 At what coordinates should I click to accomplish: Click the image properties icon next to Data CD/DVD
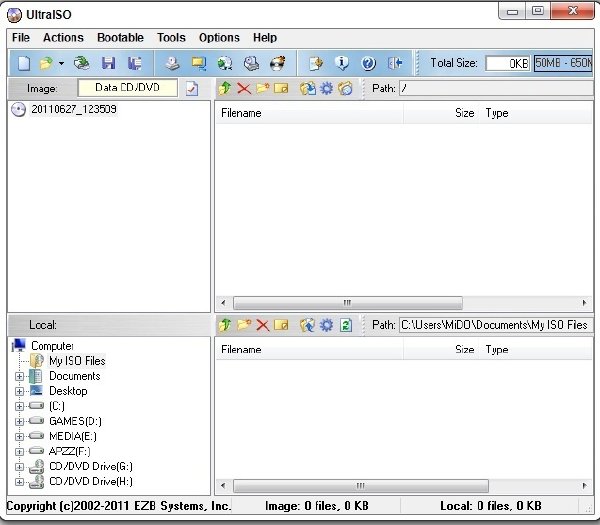[x=192, y=89]
